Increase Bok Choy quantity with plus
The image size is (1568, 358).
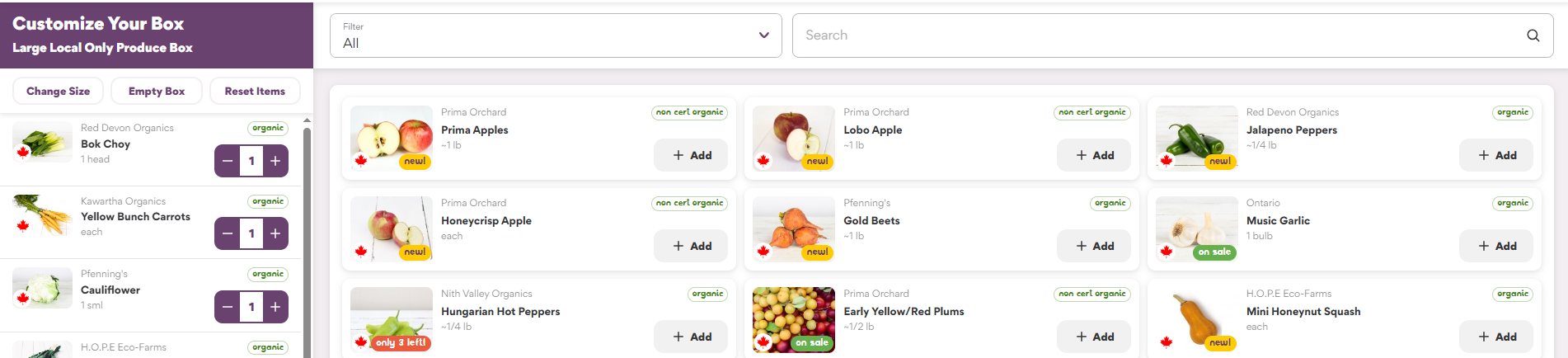[275, 161]
